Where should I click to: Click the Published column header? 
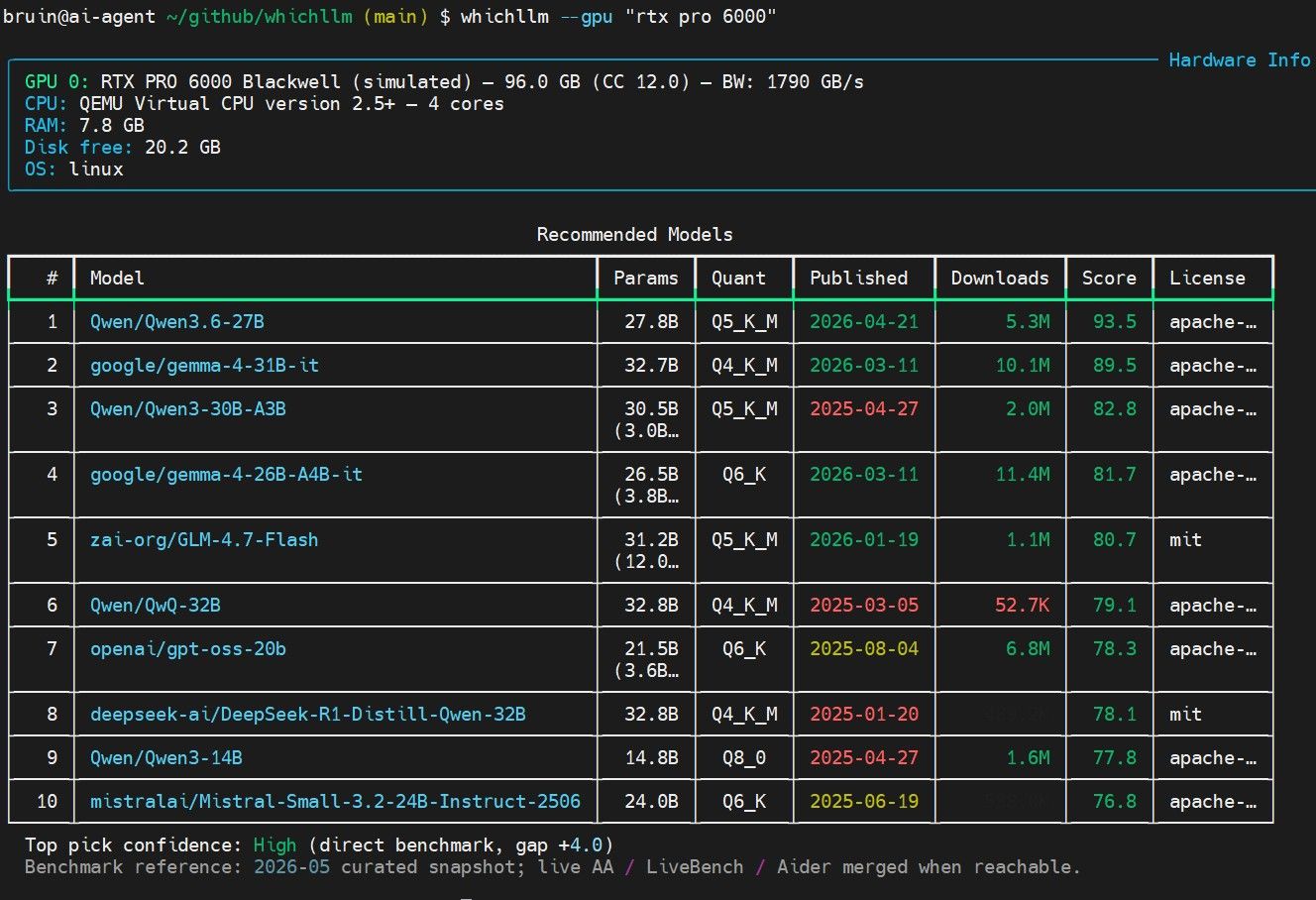(858, 279)
